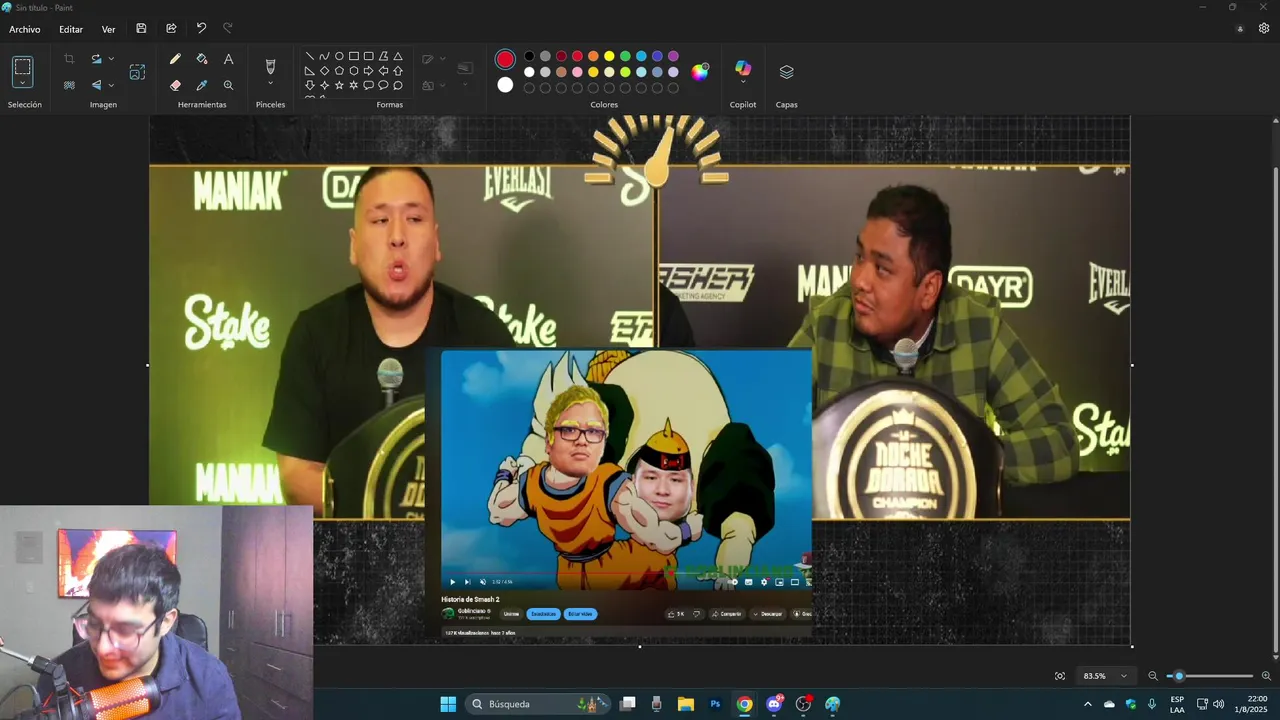
Task: Click the Share icon next to Save
Action: point(171,29)
